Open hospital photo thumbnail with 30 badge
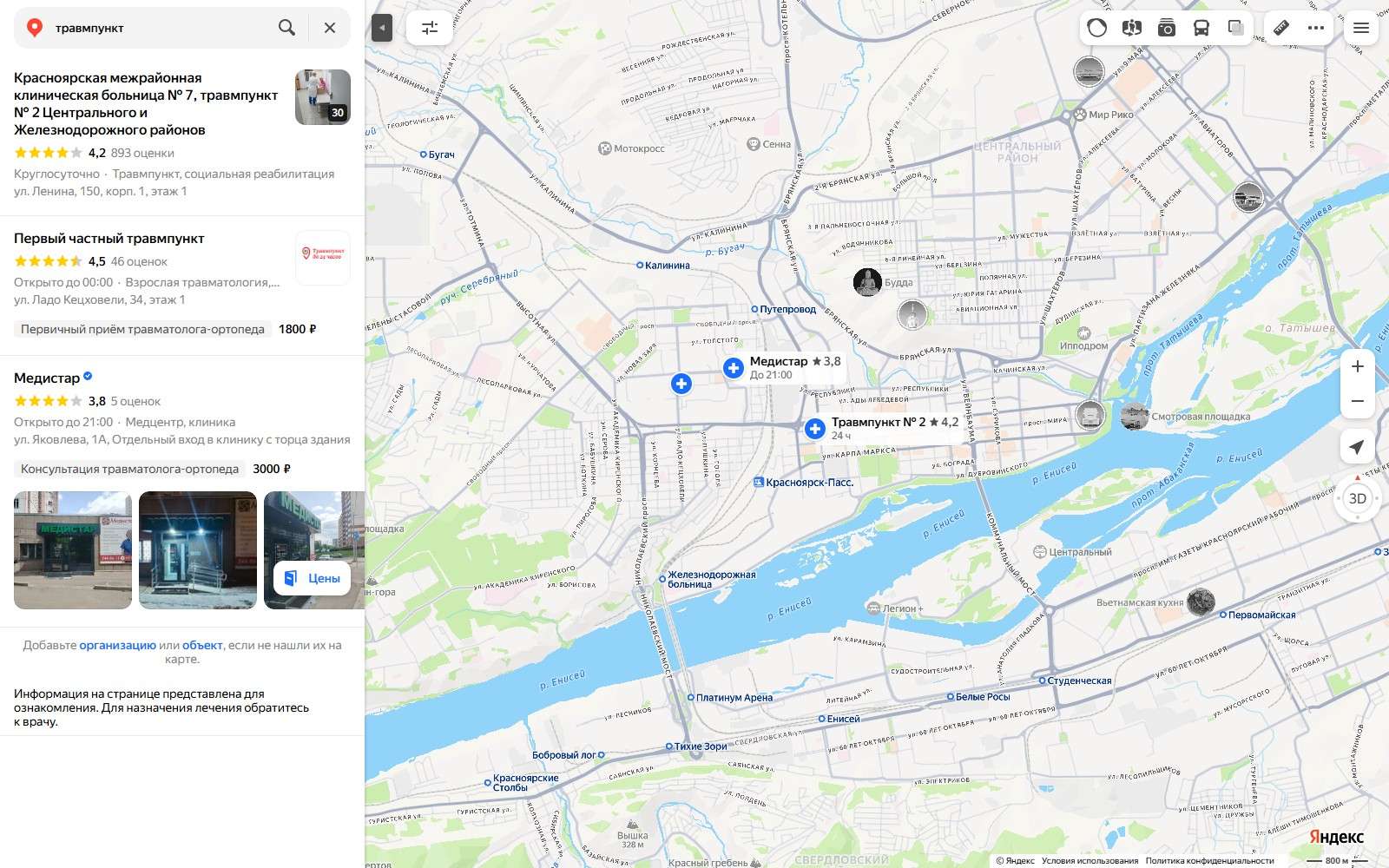 click(323, 97)
